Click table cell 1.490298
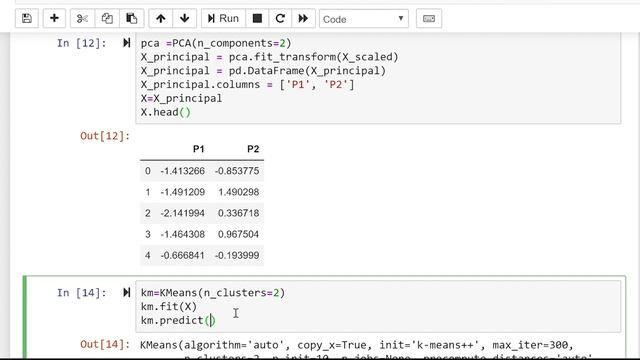Screen dimensions: 640x360 238,192
